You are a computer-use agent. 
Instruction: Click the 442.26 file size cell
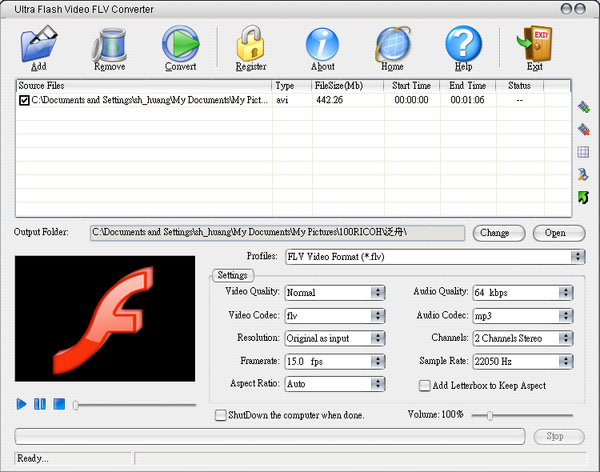tap(329, 100)
